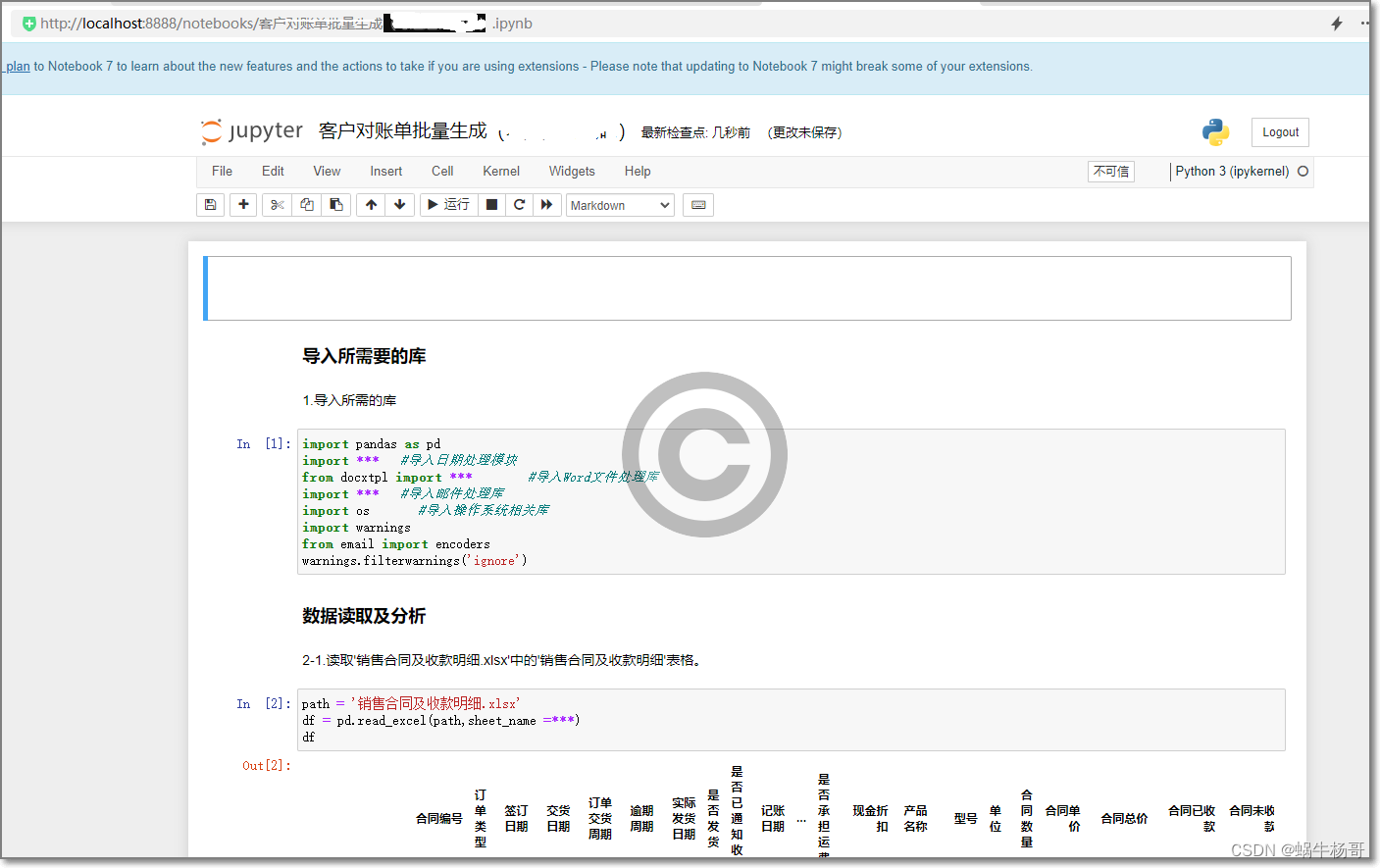Click the browser lightning bolt icon
This screenshot has width=1380, height=868.
[1336, 24]
